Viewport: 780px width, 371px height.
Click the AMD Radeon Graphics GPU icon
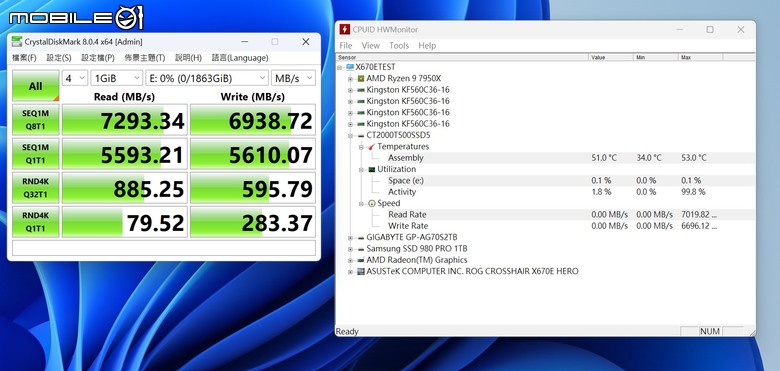[361, 260]
